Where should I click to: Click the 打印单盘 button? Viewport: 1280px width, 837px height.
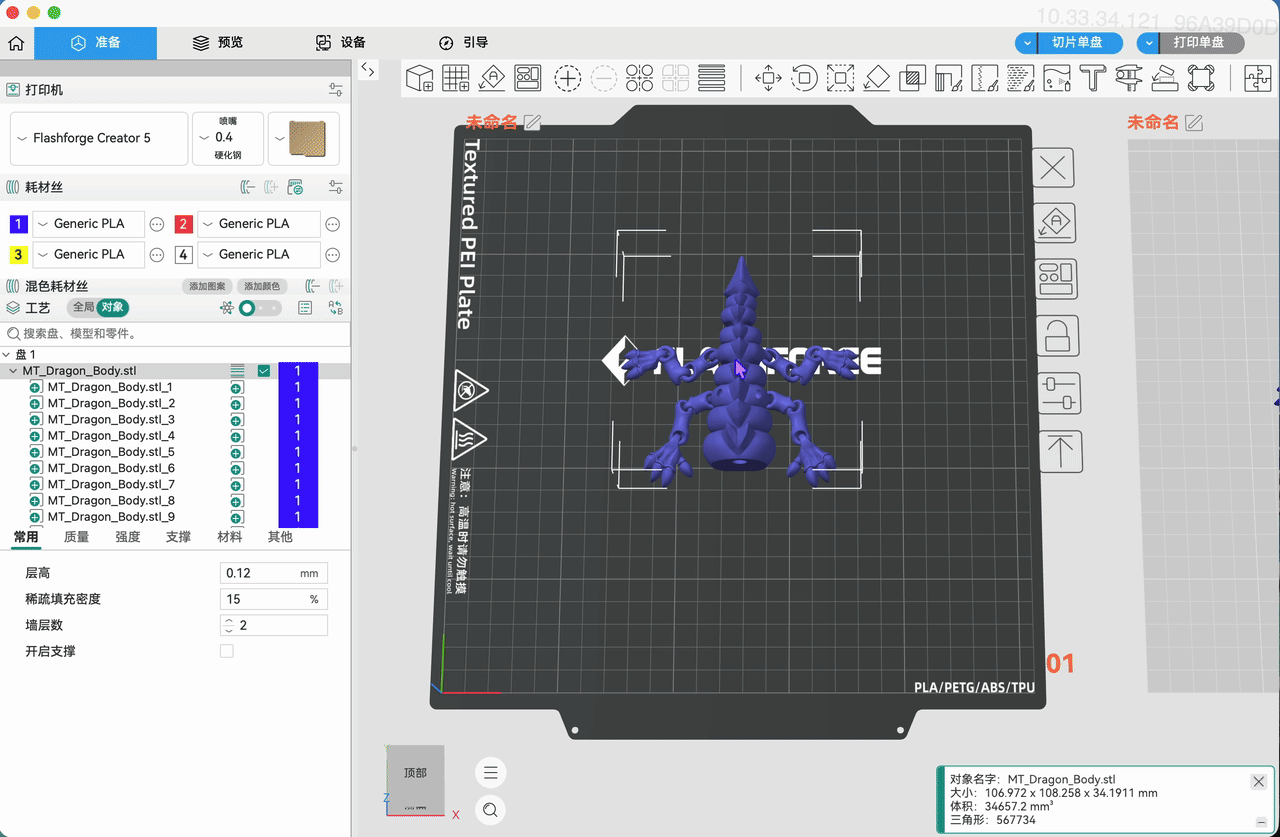[1201, 43]
